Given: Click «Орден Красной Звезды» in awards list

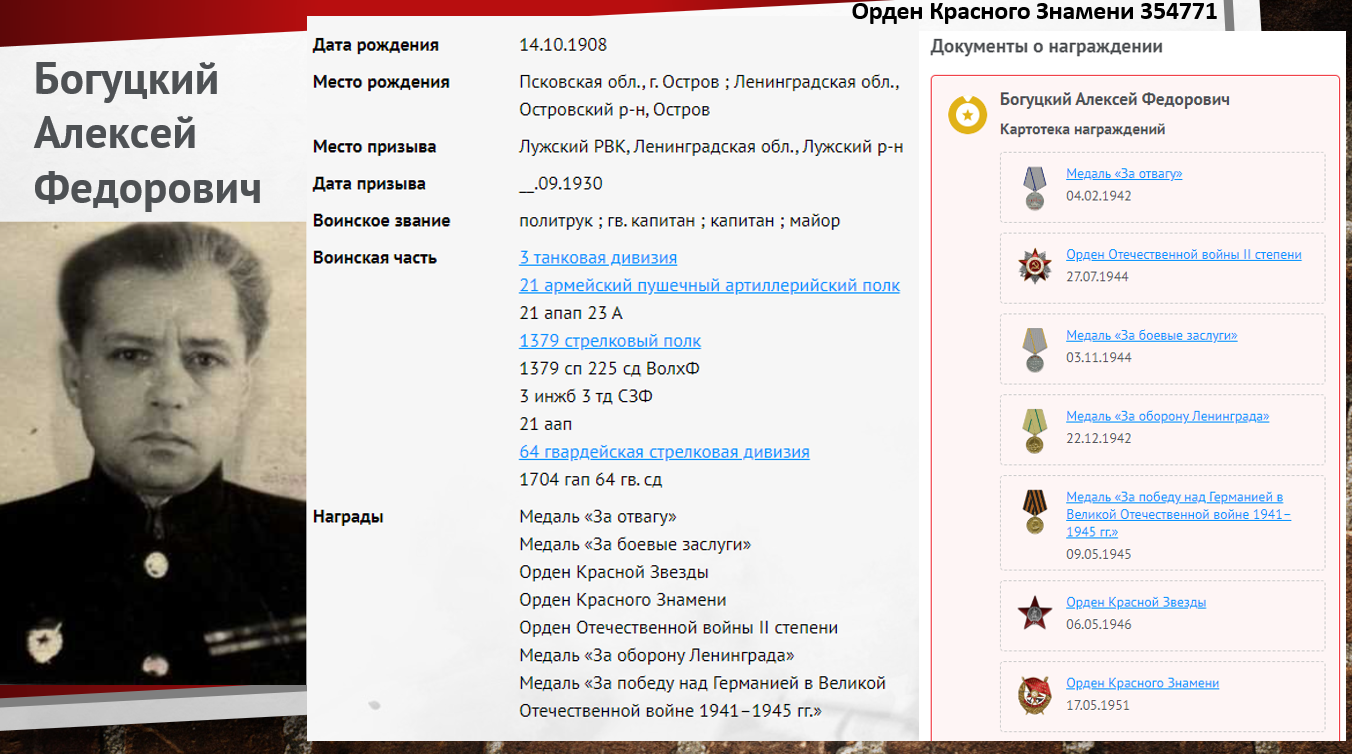Looking at the screenshot, I should tap(614, 573).
